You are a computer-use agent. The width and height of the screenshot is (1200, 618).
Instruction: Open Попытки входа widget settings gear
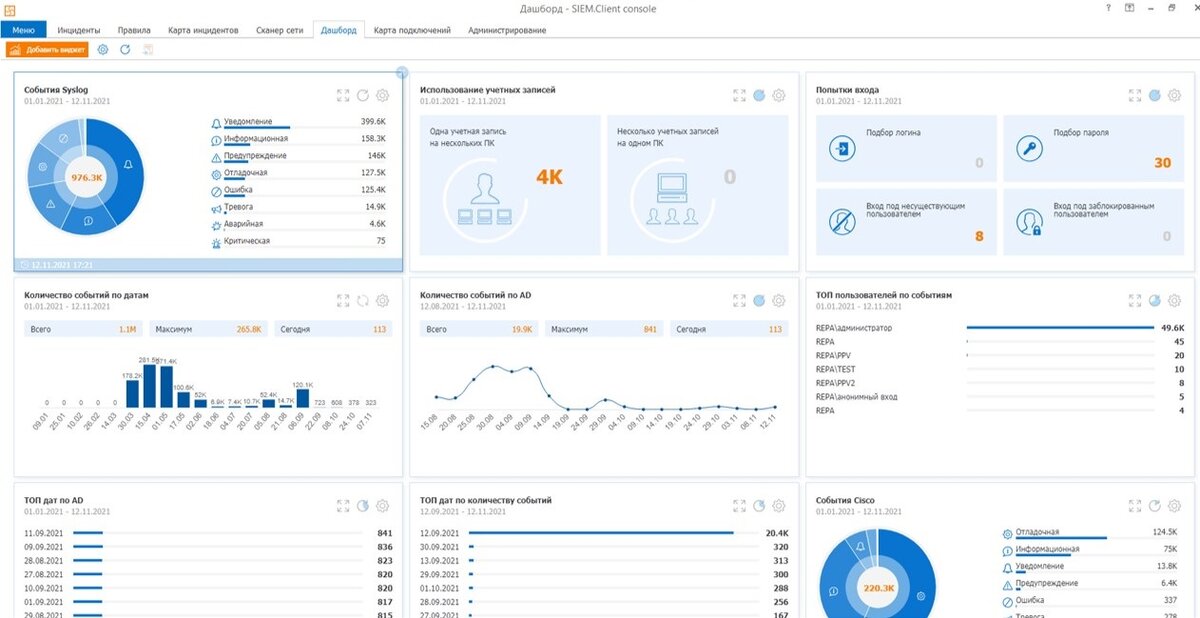(1175, 95)
